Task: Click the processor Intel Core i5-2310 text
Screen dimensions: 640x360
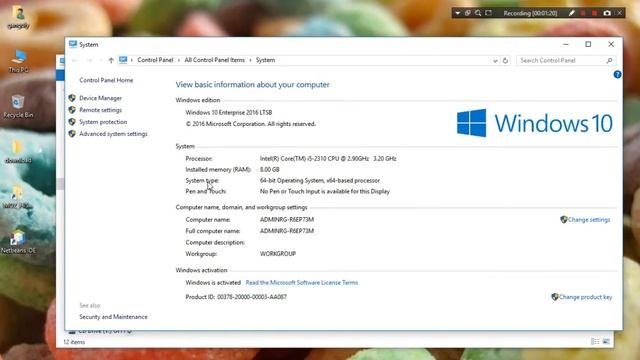Action: [328, 158]
